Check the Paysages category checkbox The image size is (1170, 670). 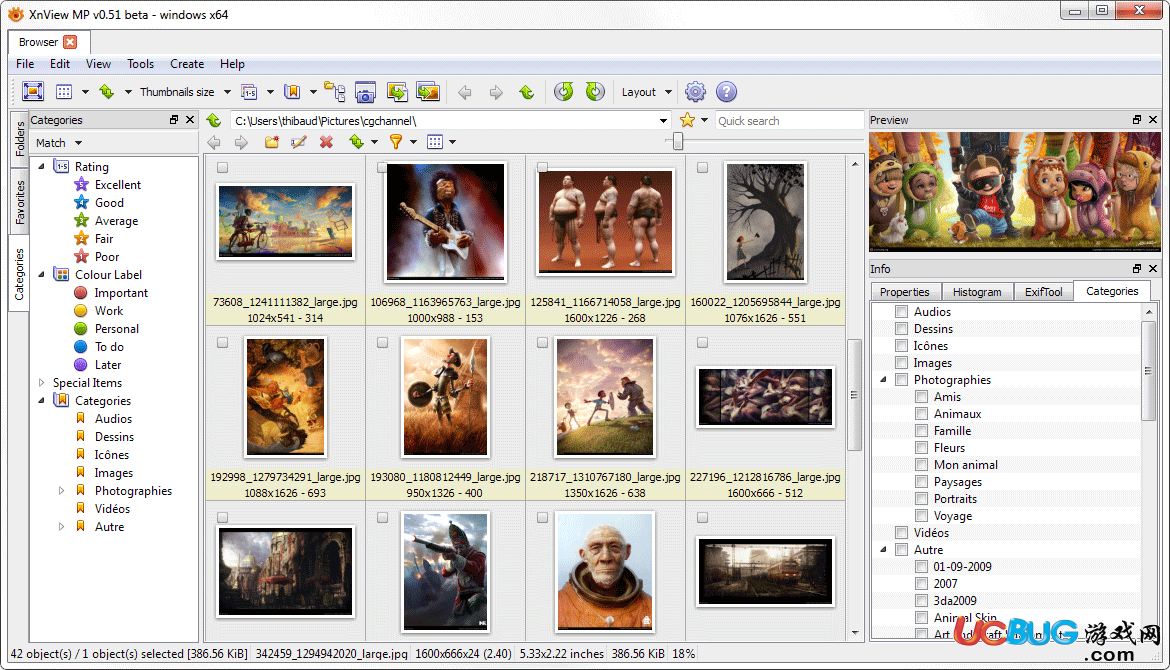pyautogui.click(x=922, y=481)
